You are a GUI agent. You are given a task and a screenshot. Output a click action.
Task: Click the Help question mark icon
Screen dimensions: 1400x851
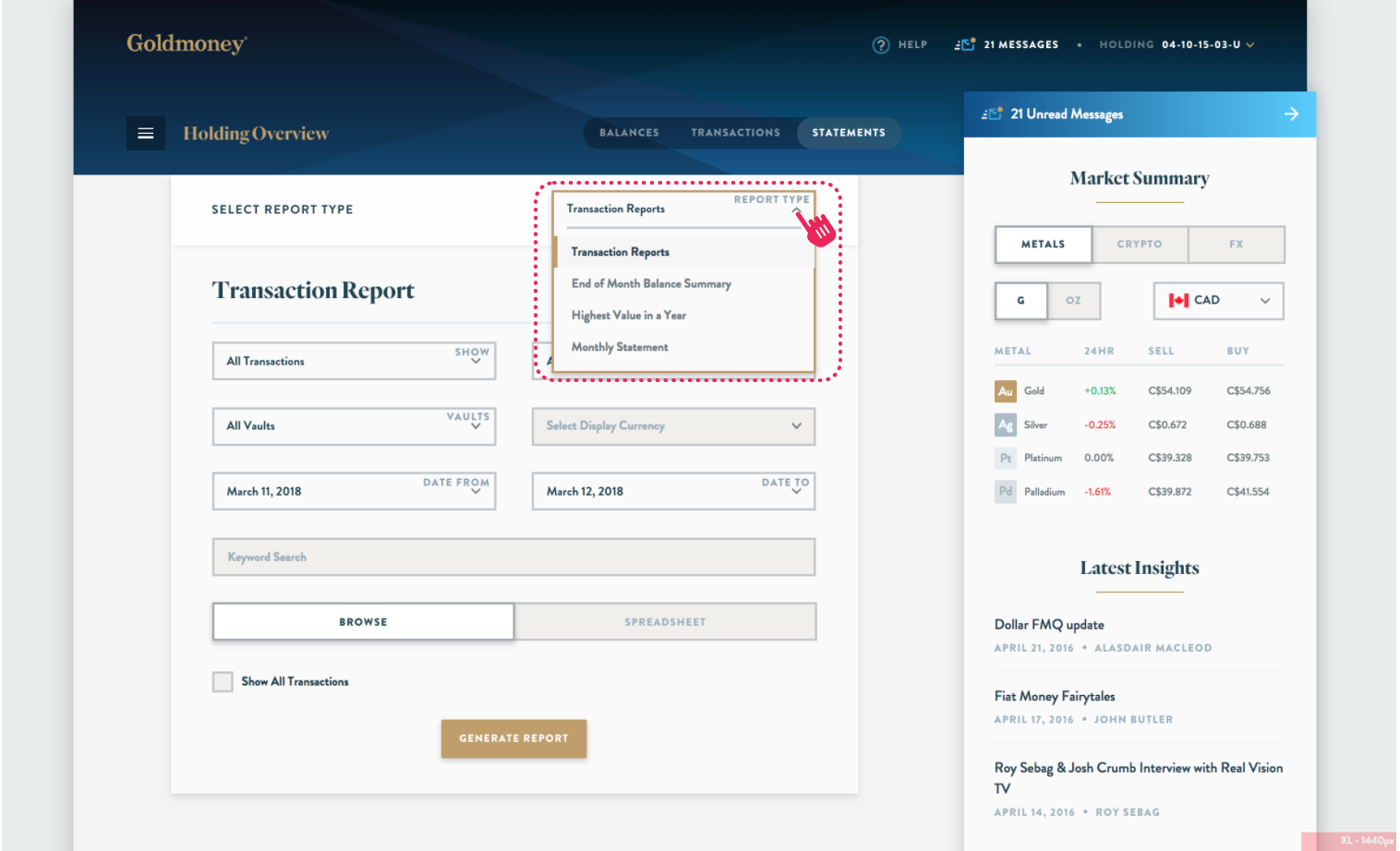tap(881, 44)
